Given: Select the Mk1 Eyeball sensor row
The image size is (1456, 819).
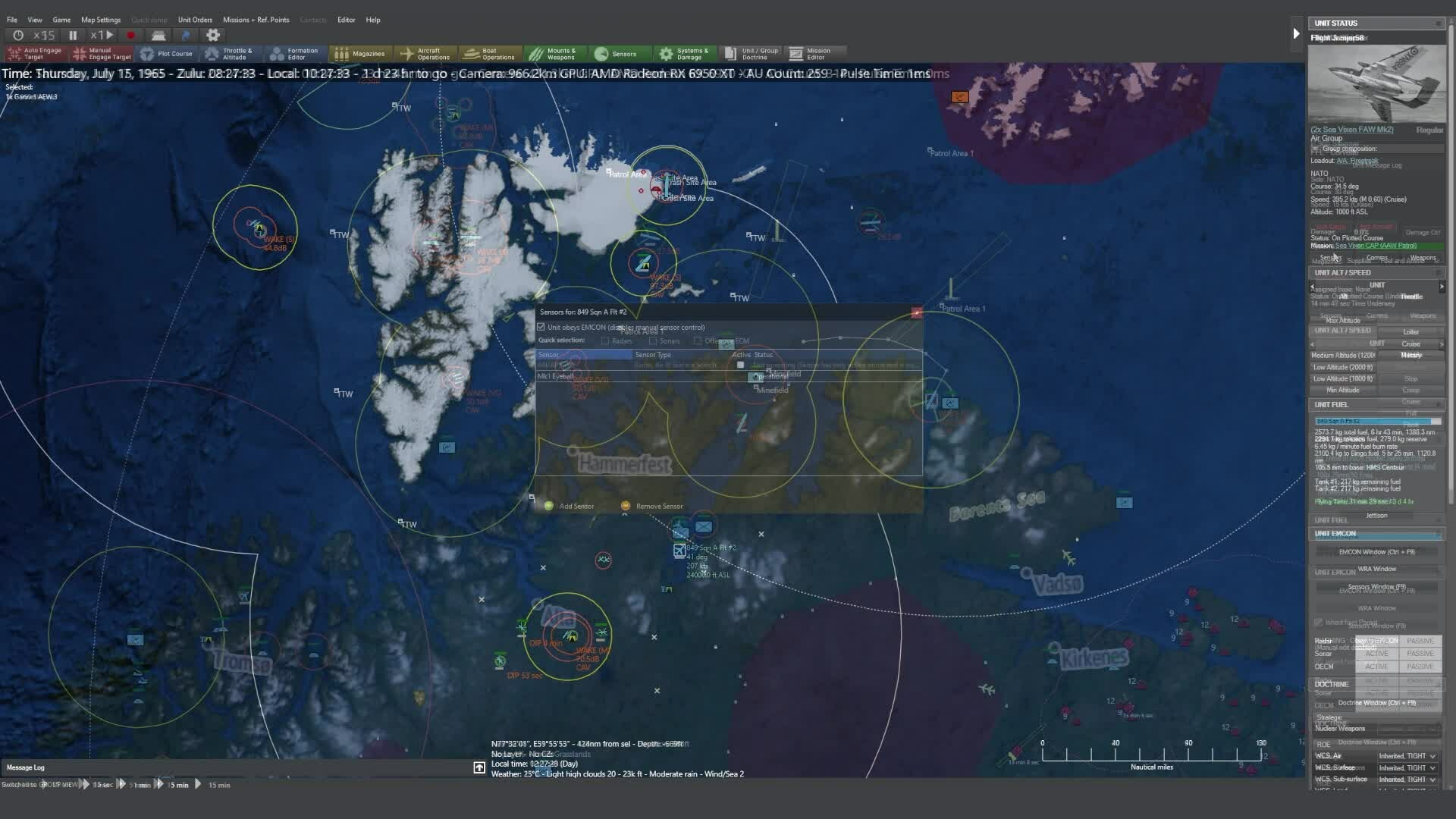Looking at the screenshot, I should point(729,376).
